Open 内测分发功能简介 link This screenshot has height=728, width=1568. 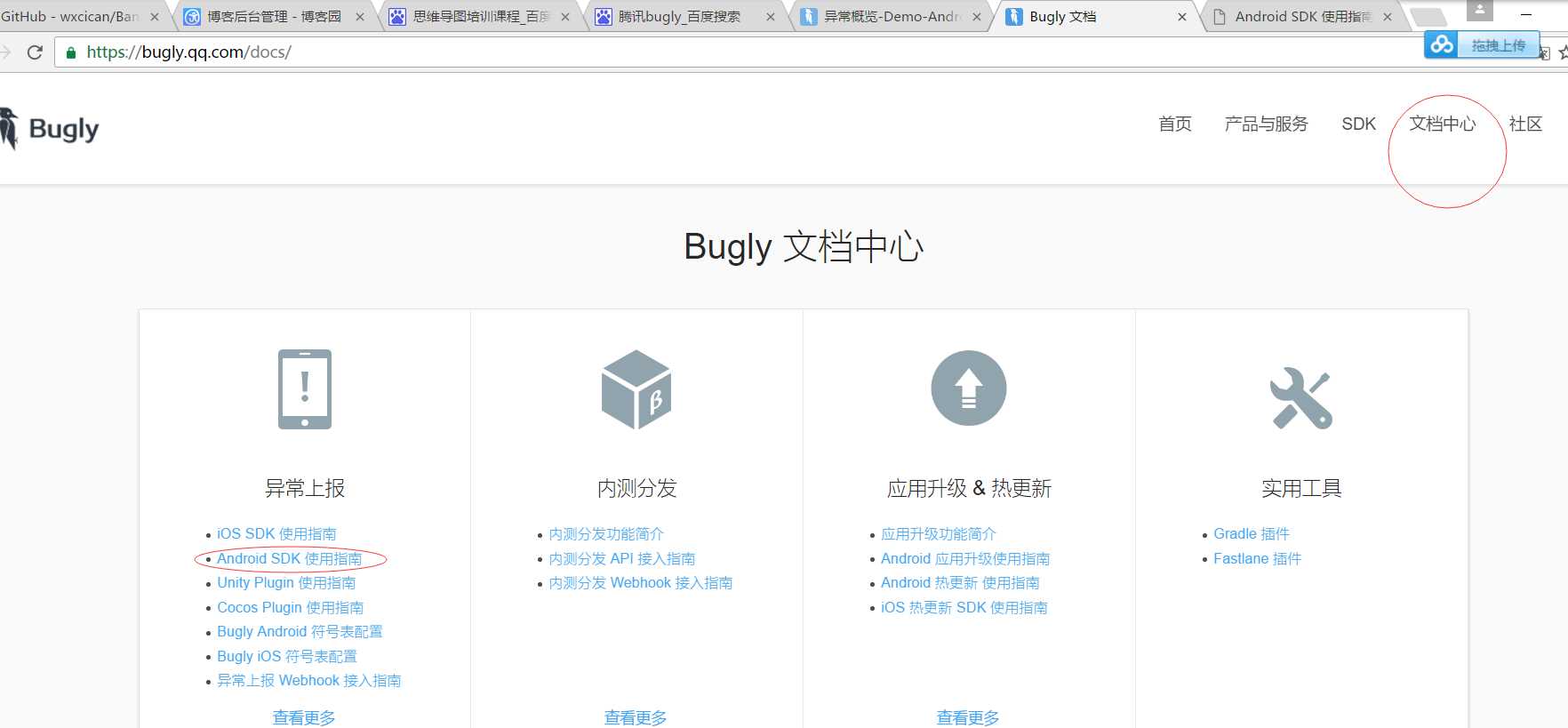coord(606,534)
